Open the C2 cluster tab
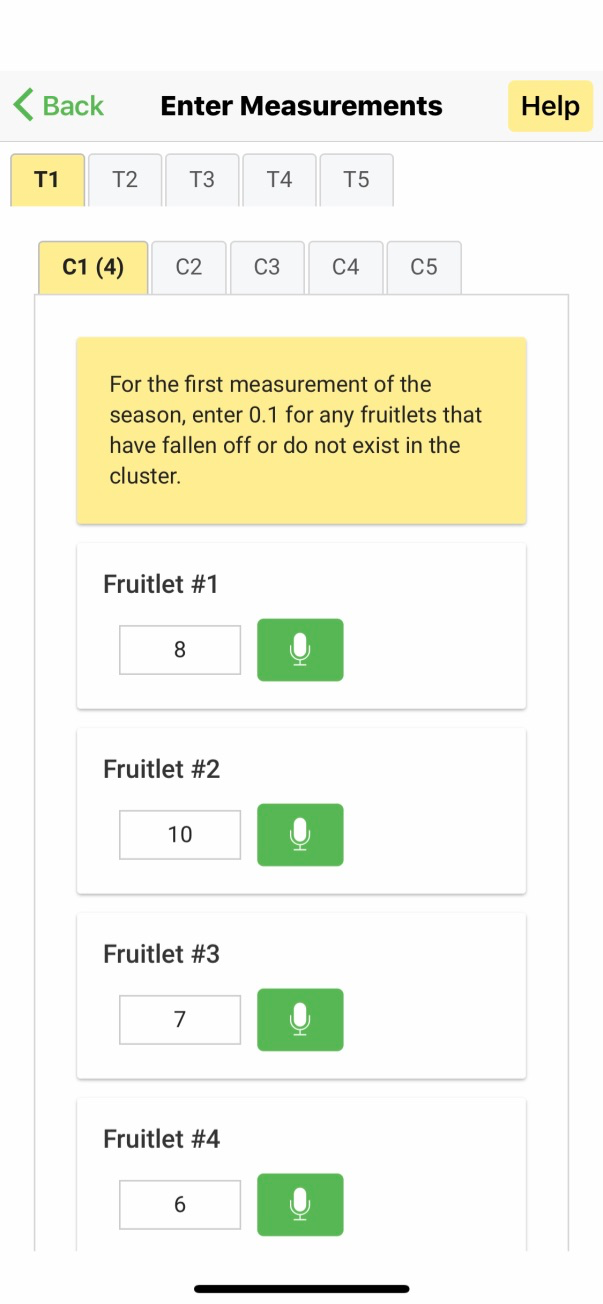 pyautogui.click(x=189, y=267)
